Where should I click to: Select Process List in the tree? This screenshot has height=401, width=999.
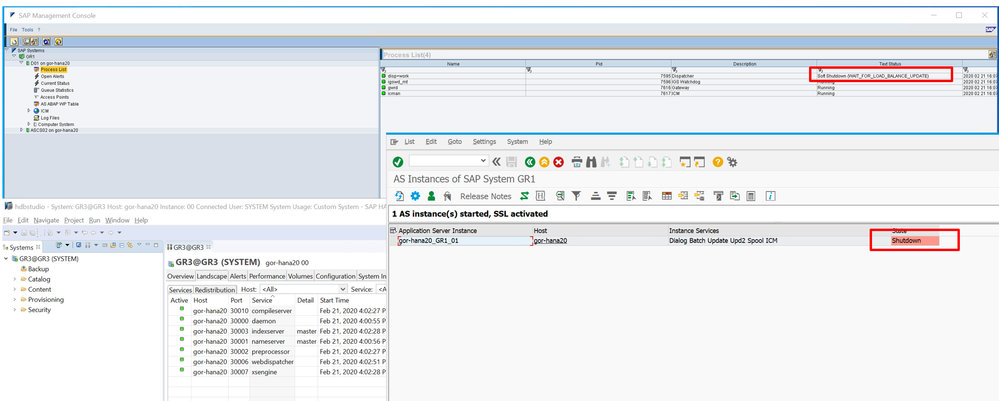pyautogui.click(x=54, y=69)
